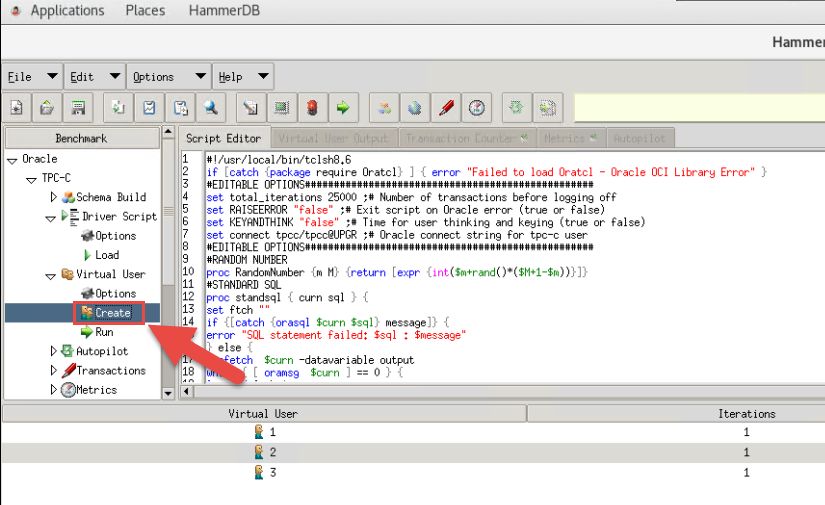Click the red pencil transaction counter icon
The image size is (825, 505).
coord(446,108)
